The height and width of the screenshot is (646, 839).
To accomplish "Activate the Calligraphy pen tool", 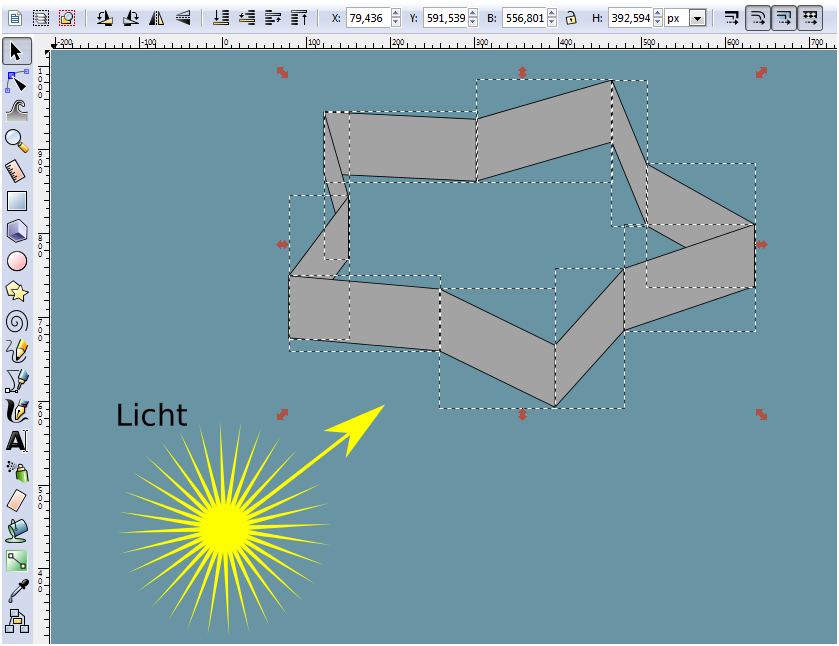I will 16,410.
